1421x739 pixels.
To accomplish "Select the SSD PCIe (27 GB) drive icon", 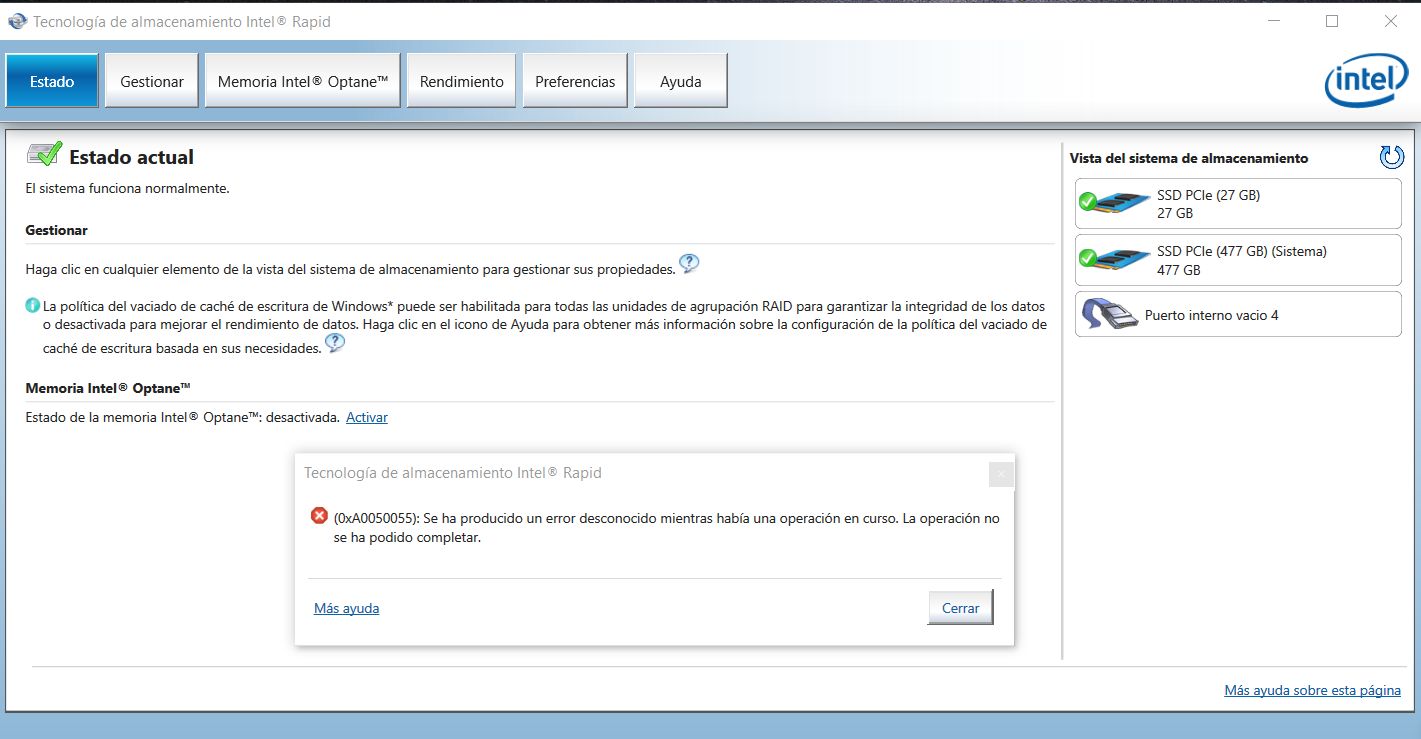I will click(x=1115, y=203).
